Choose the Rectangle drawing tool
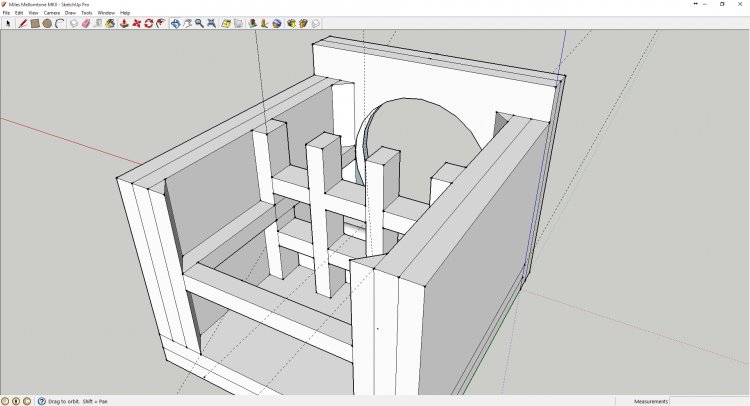This screenshot has width=750, height=406. click(x=34, y=23)
